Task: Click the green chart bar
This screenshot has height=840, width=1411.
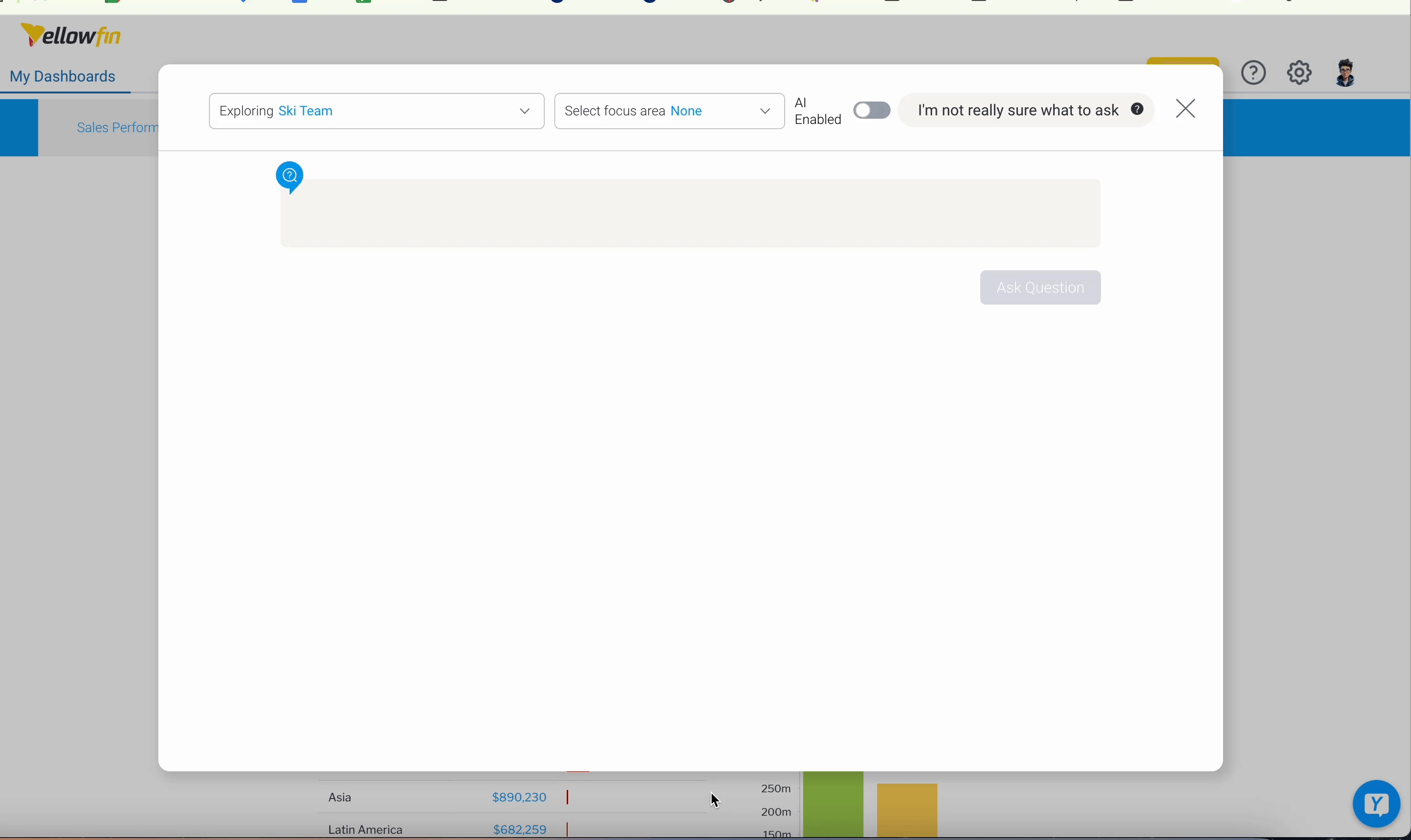Action: pyautogui.click(x=833, y=805)
